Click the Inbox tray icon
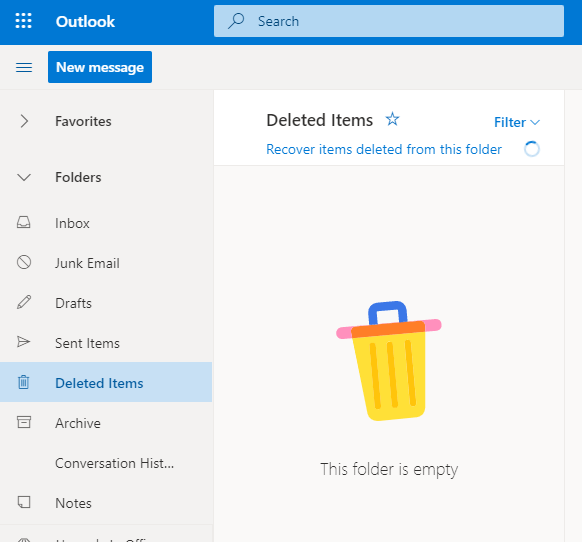This screenshot has height=542, width=582. coord(24,223)
